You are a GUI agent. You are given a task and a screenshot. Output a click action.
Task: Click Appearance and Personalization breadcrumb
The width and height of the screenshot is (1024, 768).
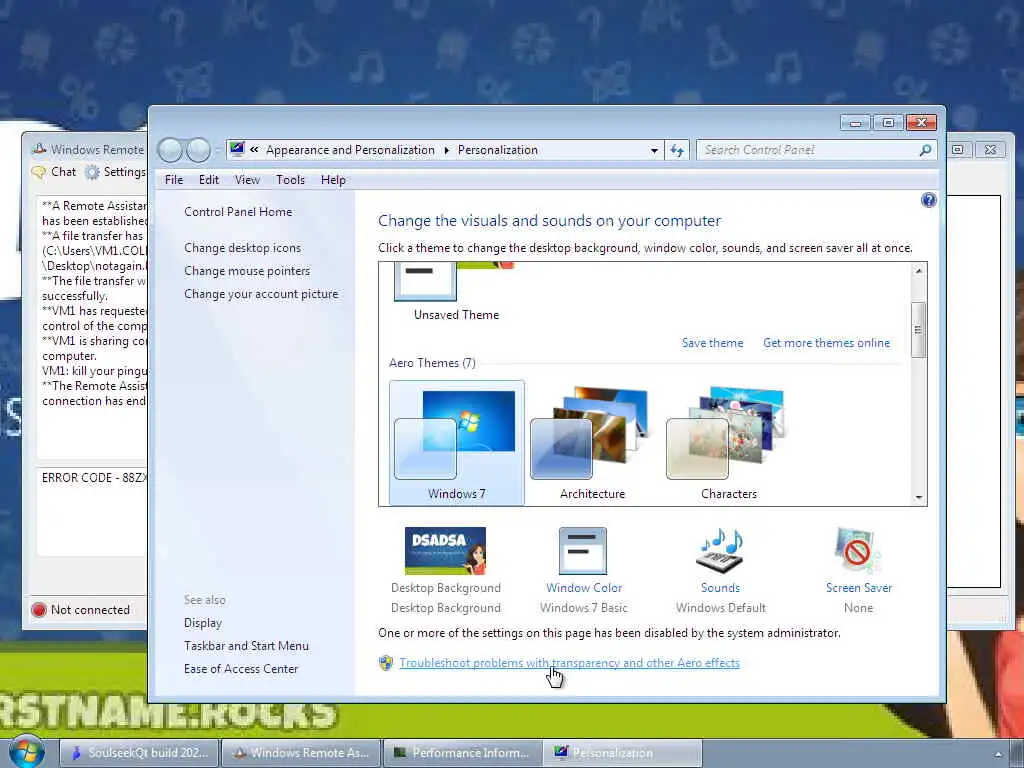pos(350,150)
